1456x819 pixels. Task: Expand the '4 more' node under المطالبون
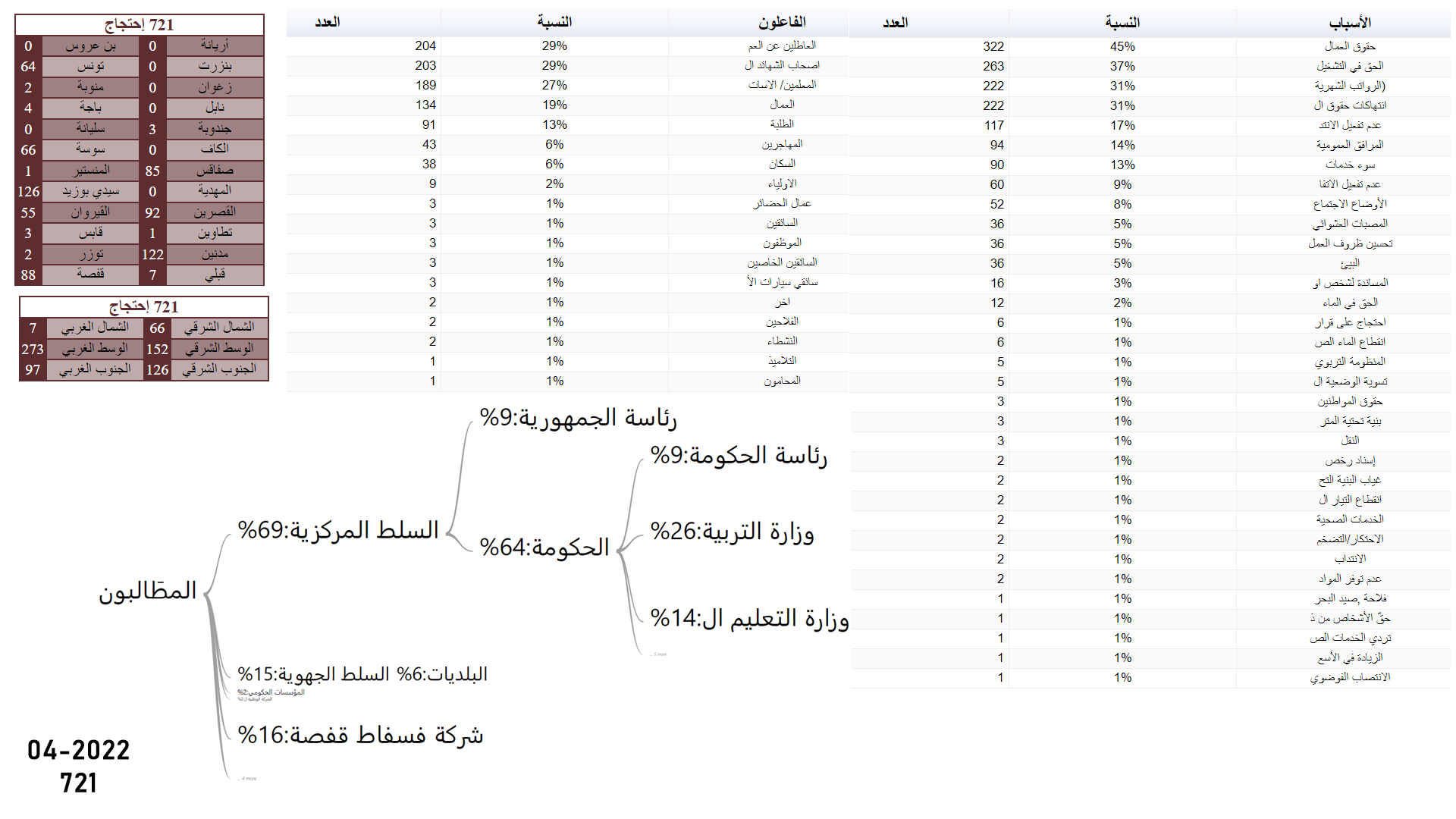click(249, 778)
